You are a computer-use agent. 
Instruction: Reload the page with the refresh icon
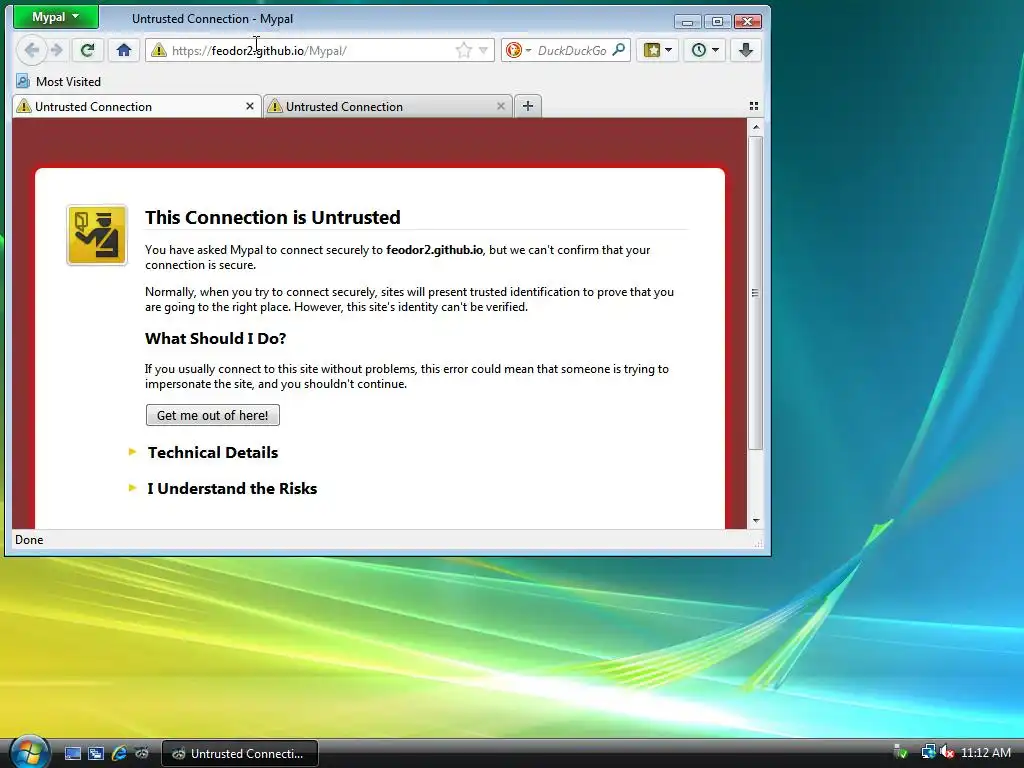click(x=88, y=50)
